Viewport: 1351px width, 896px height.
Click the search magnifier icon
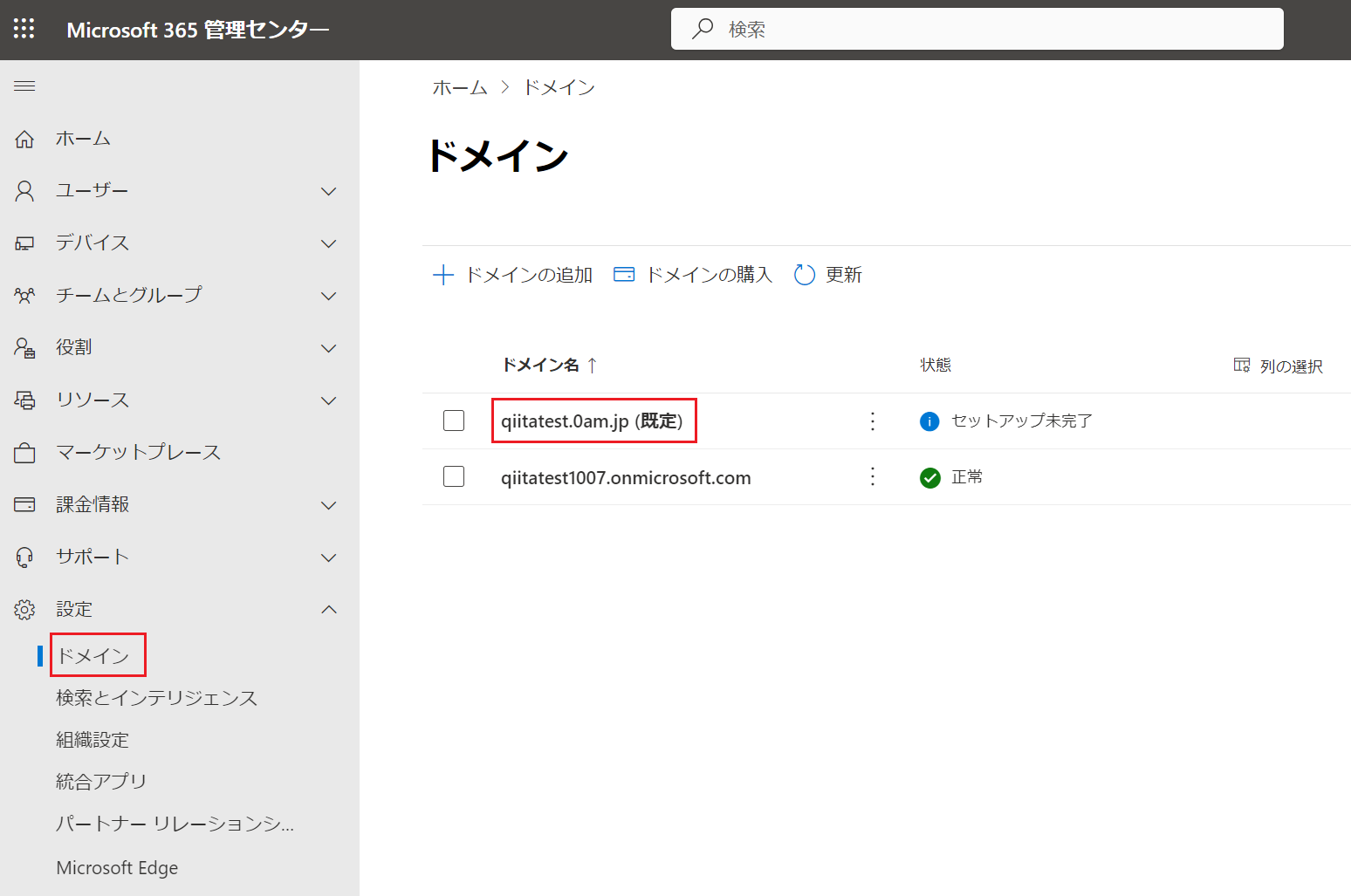point(703,29)
